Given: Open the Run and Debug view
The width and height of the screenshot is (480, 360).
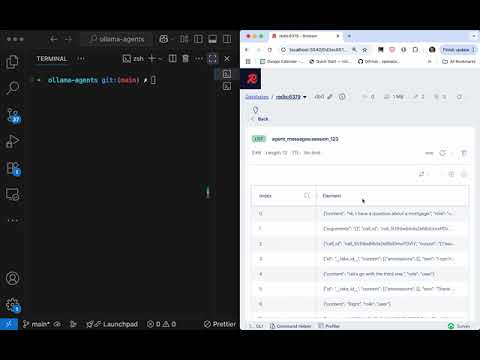Looking at the screenshot, I should 13,141.
